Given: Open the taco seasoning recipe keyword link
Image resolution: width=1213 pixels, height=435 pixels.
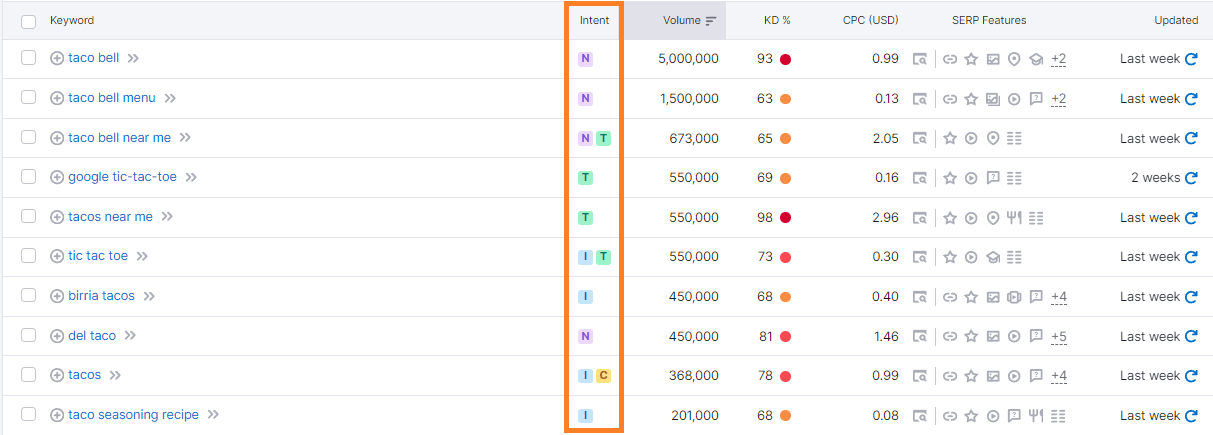Looking at the screenshot, I should pyautogui.click(x=134, y=415).
